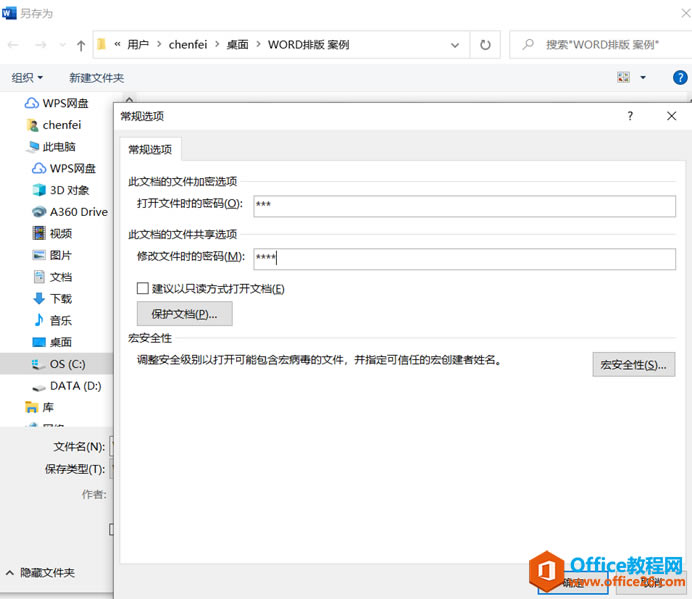Click the search WORD排版 案例 box
Viewport: 692px width, 599px height.
pos(602,45)
